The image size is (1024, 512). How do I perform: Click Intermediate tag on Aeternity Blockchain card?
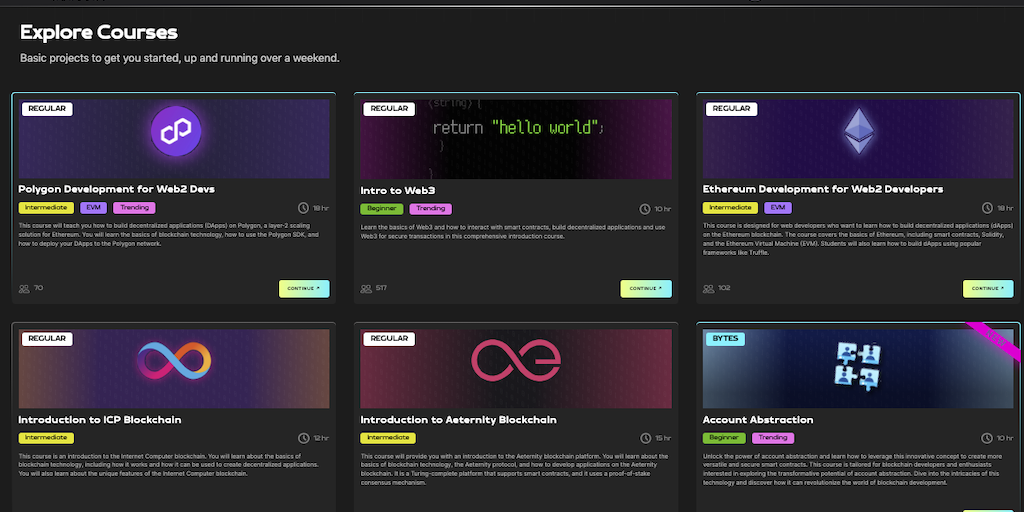(x=388, y=438)
